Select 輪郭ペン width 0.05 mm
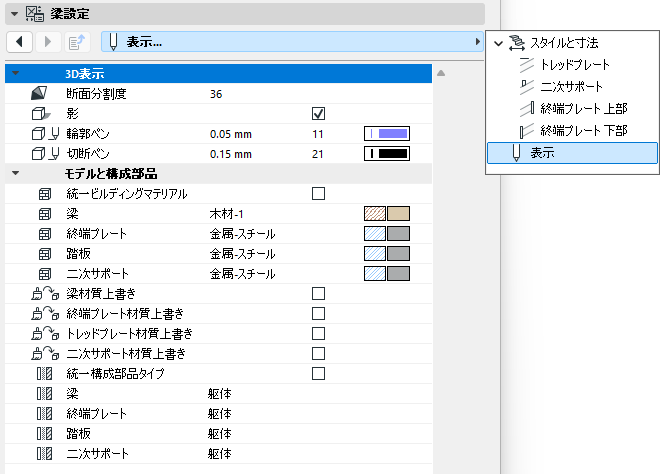 (231, 134)
